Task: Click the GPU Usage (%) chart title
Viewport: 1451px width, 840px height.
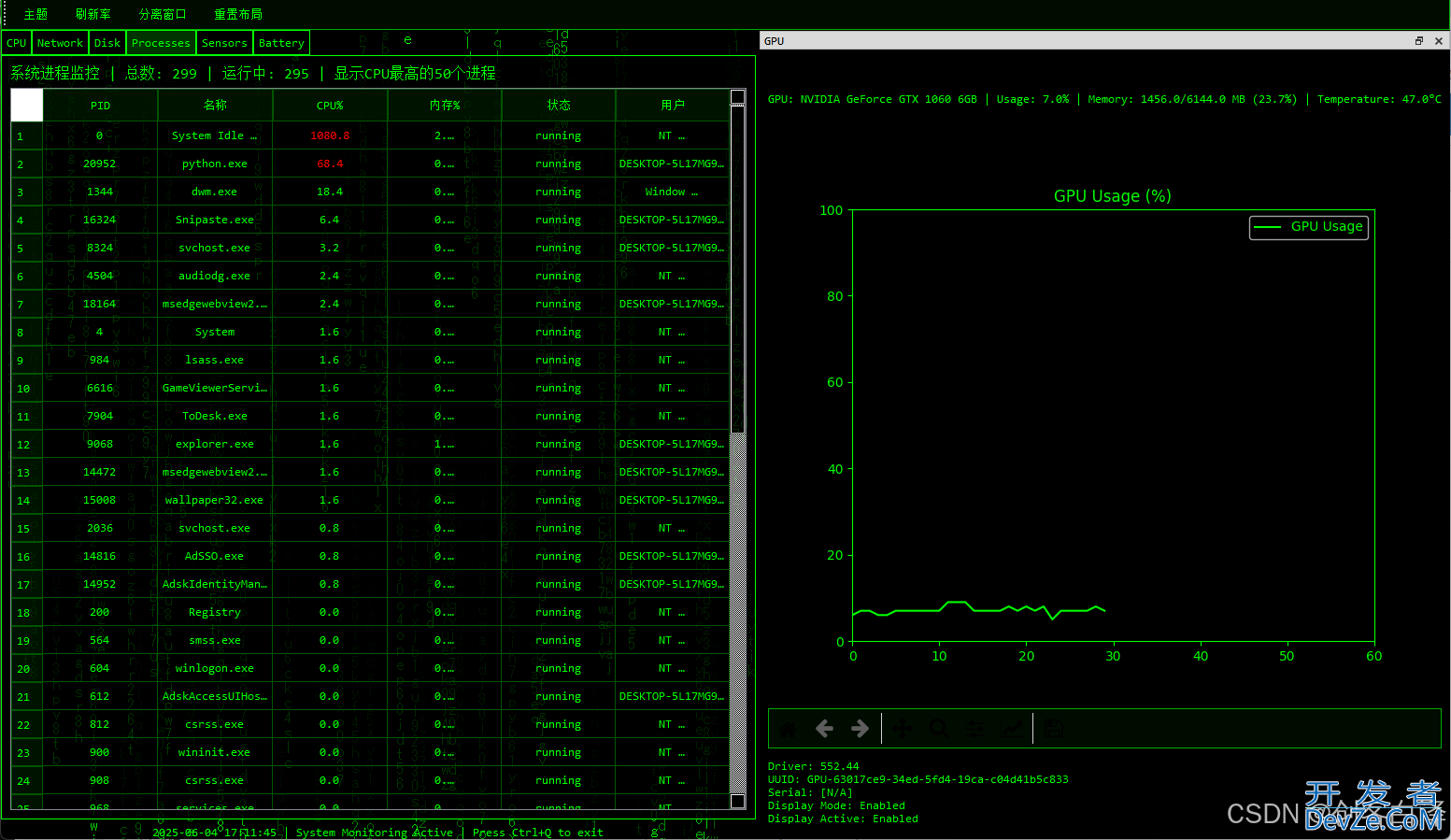Action: pyautogui.click(x=1113, y=196)
